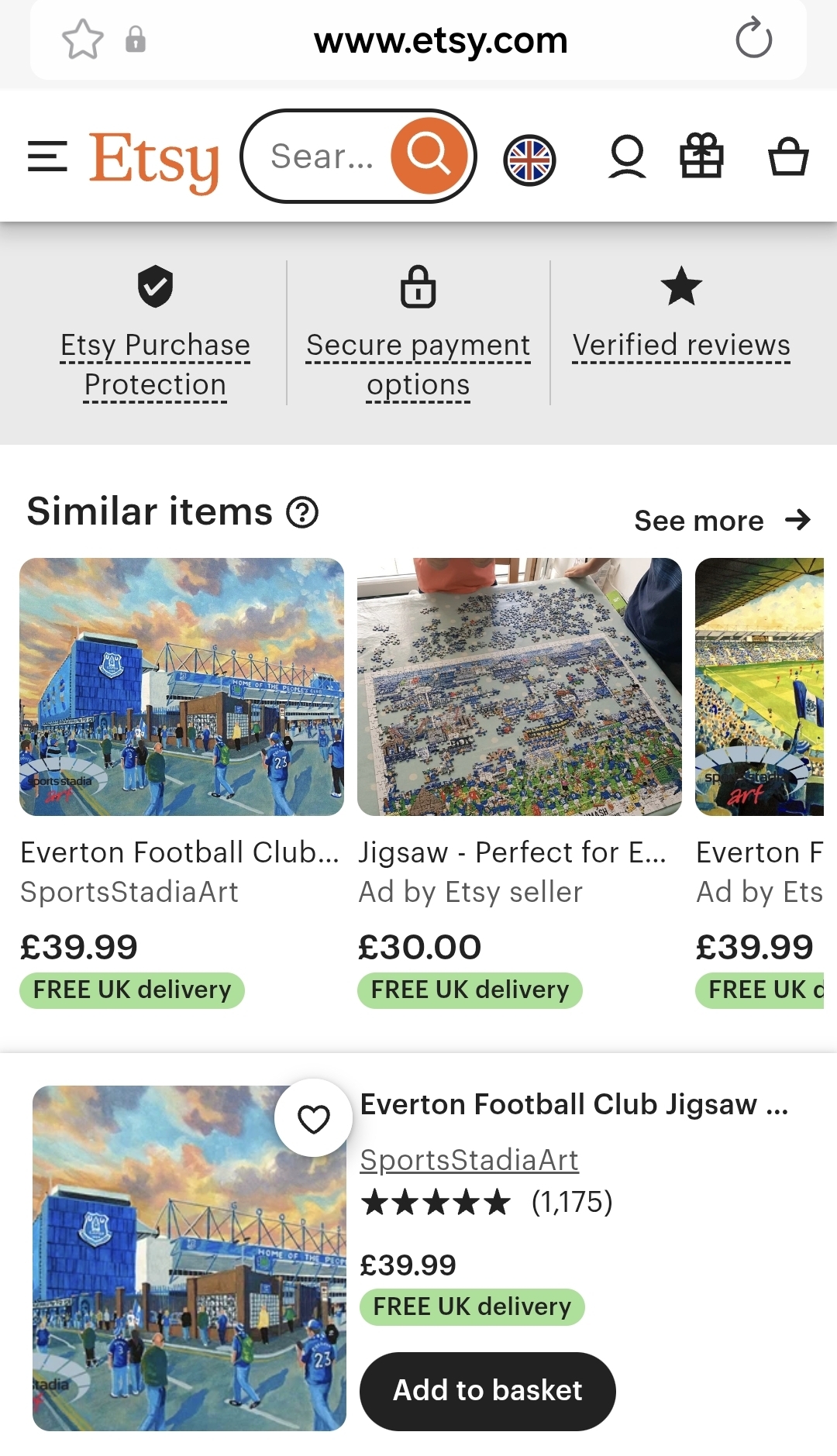Reload the page

coord(753,40)
